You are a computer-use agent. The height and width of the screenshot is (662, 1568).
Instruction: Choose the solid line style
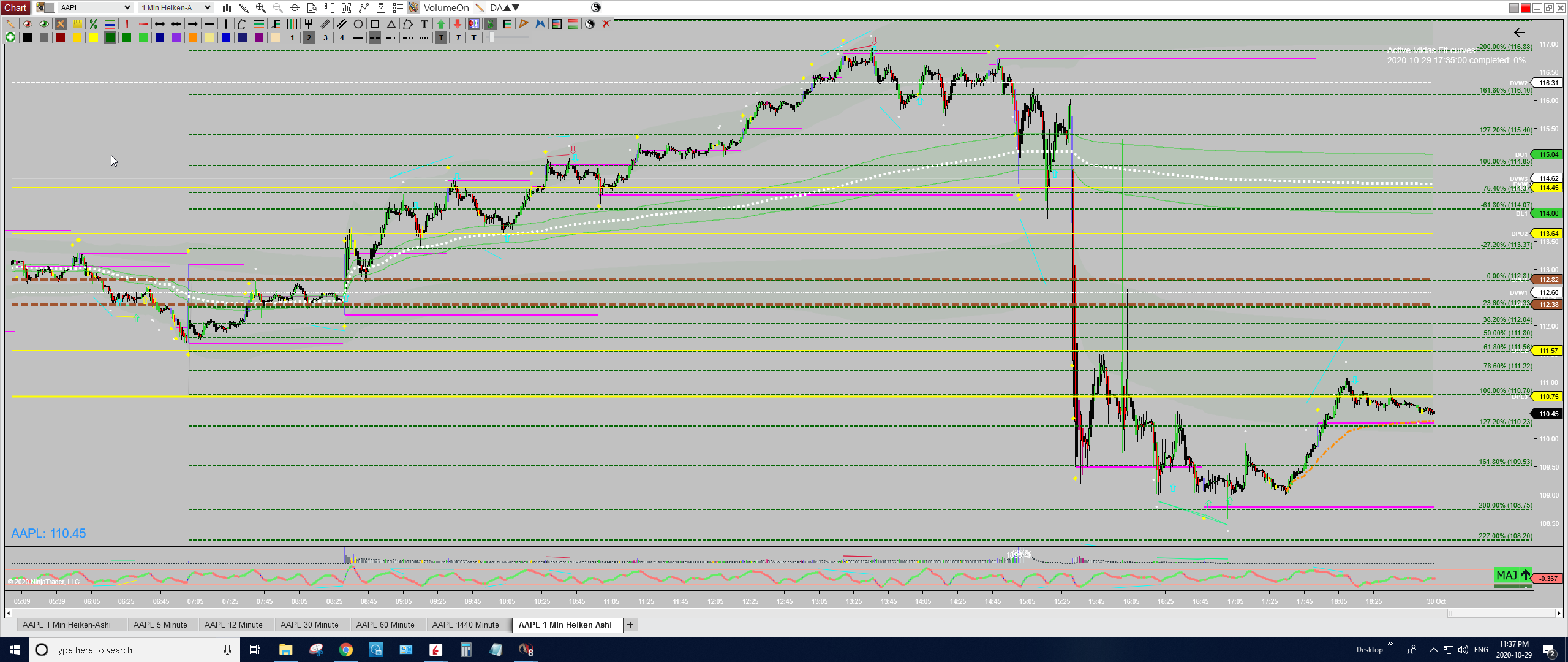[x=358, y=37]
